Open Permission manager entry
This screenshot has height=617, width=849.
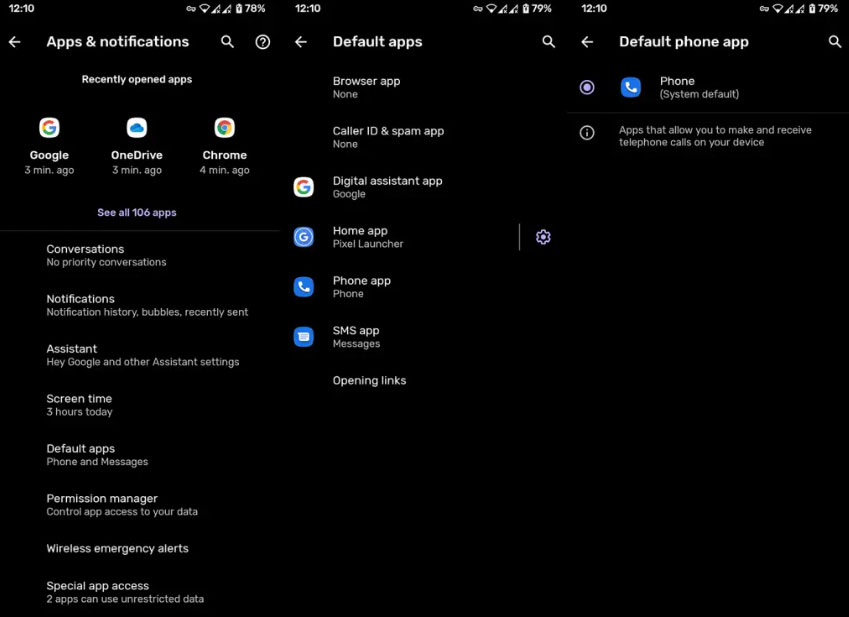coord(140,504)
